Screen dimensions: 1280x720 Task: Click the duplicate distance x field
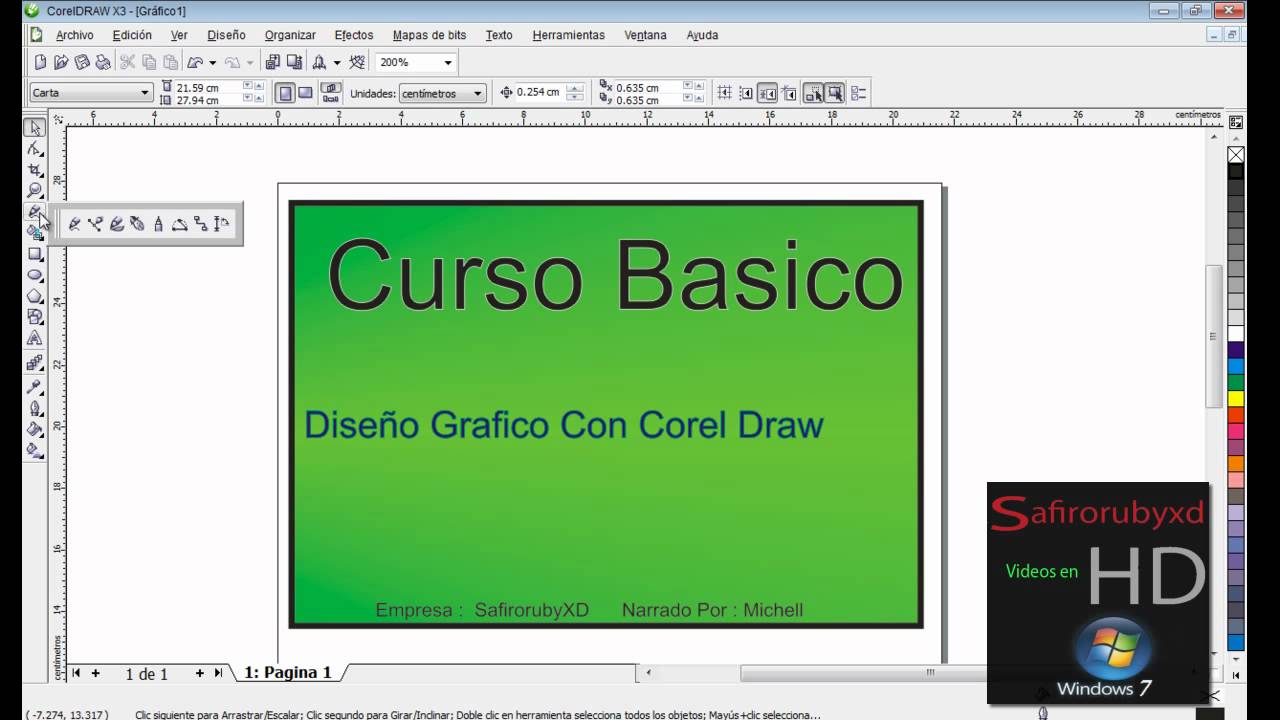(x=649, y=87)
